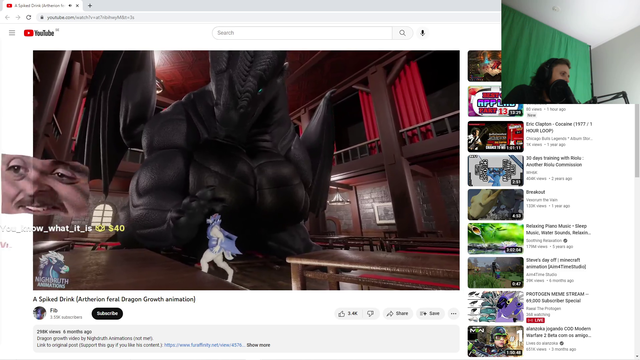Click the page vertical scrollbar
Screen dimensions: 640x360
pos(637,141)
